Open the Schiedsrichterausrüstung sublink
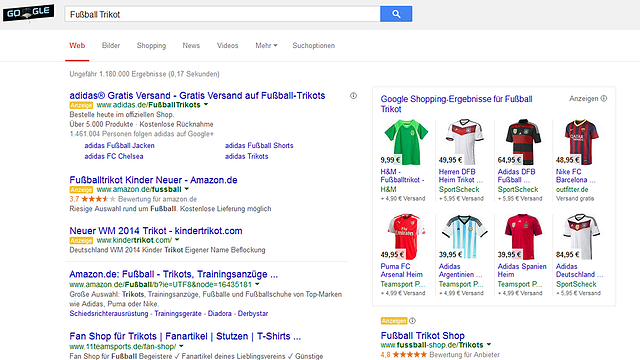Viewport: 640px width, 360px height. [109, 313]
